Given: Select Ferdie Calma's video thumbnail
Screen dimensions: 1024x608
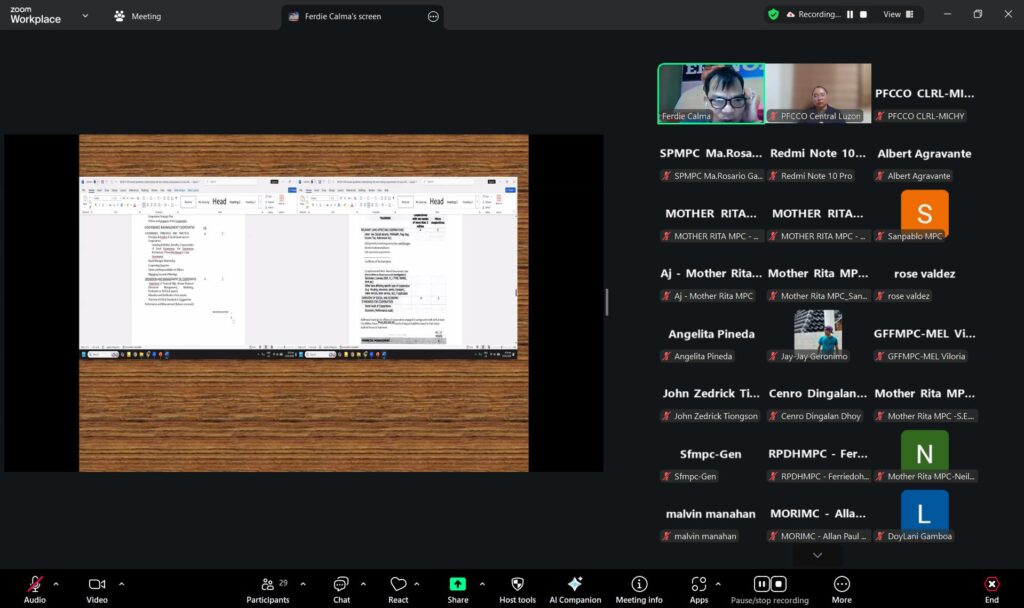Looking at the screenshot, I should coord(710,93).
